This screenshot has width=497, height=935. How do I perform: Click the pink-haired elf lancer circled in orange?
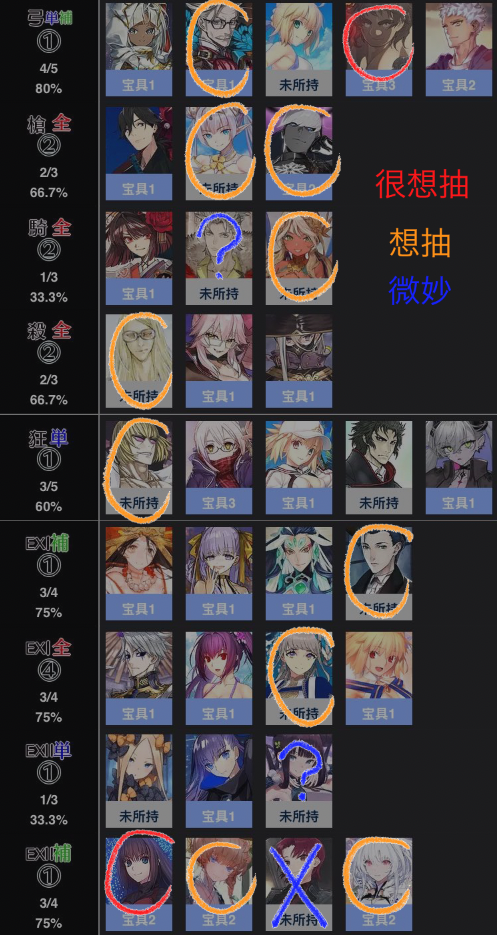[219, 153]
